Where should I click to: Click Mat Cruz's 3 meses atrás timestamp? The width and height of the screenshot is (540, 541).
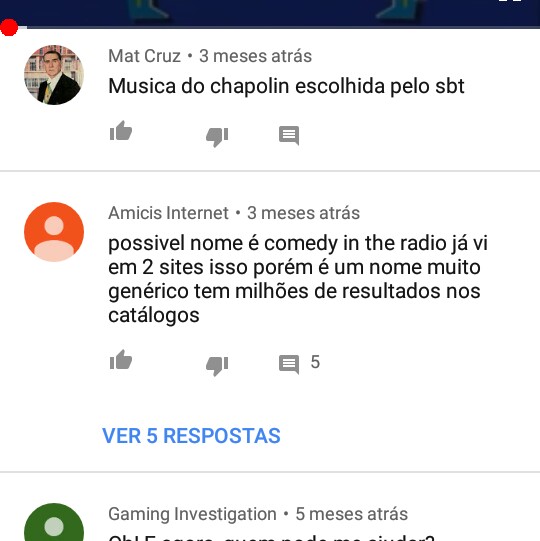coord(255,56)
